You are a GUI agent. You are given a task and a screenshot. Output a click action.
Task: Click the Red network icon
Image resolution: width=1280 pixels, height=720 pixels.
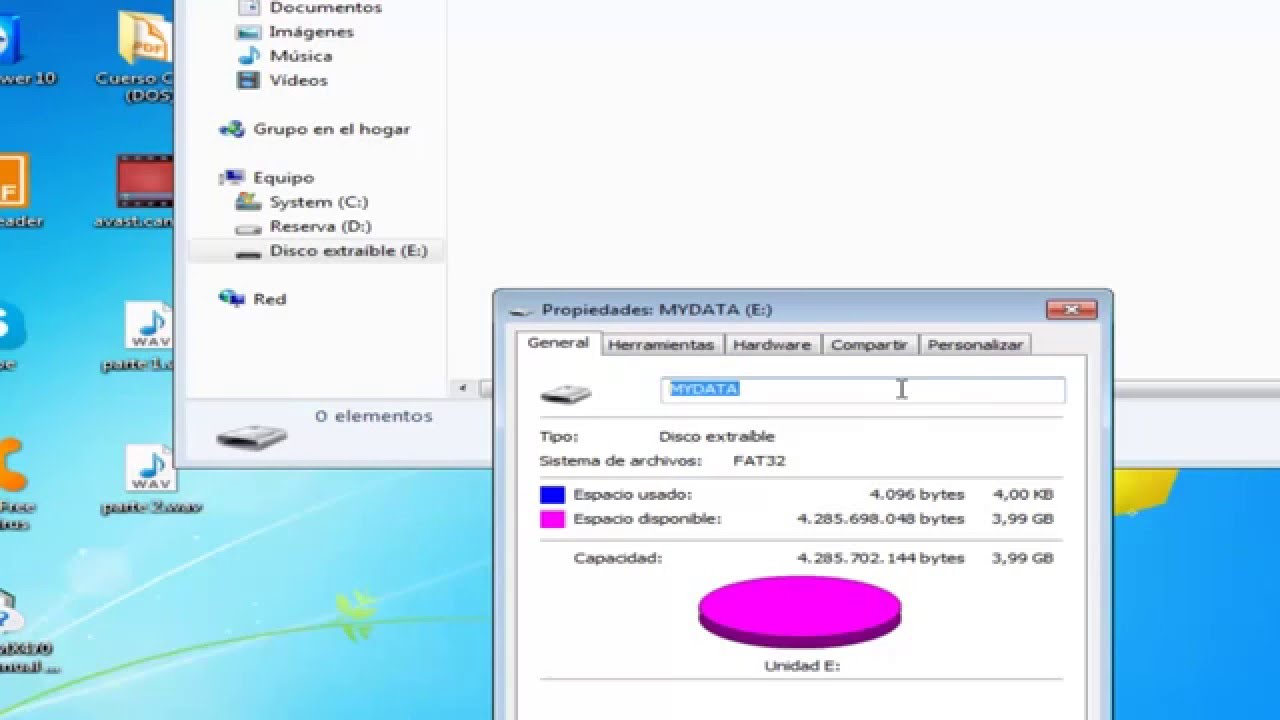pos(232,298)
